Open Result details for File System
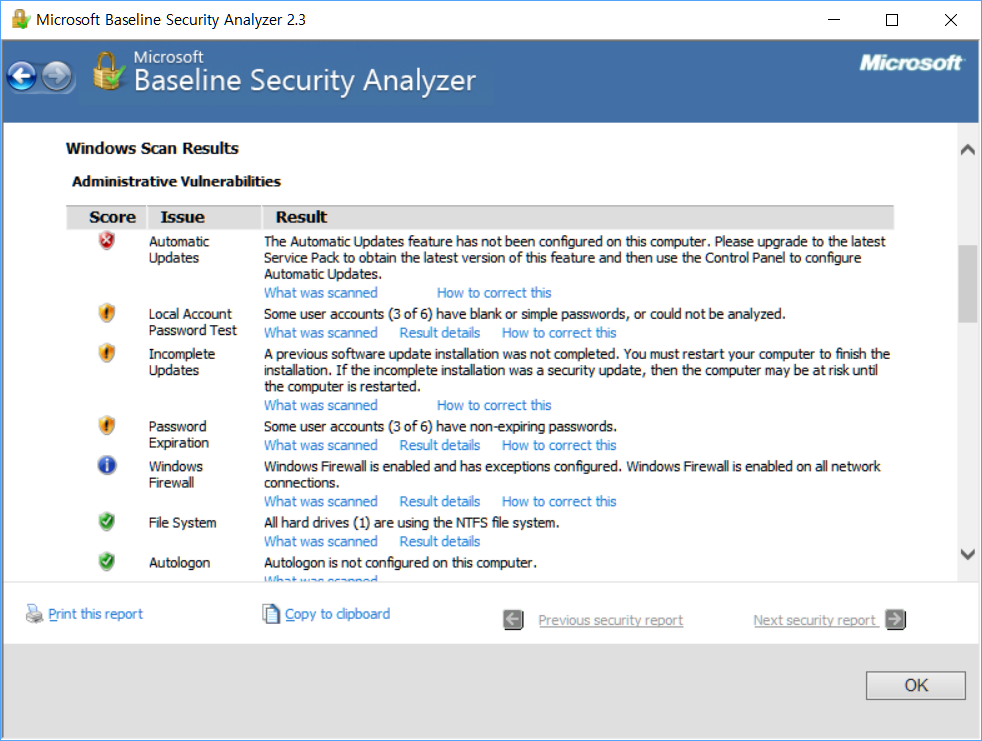The width and height of the screenshot is (982, 741). coord(440,542)
